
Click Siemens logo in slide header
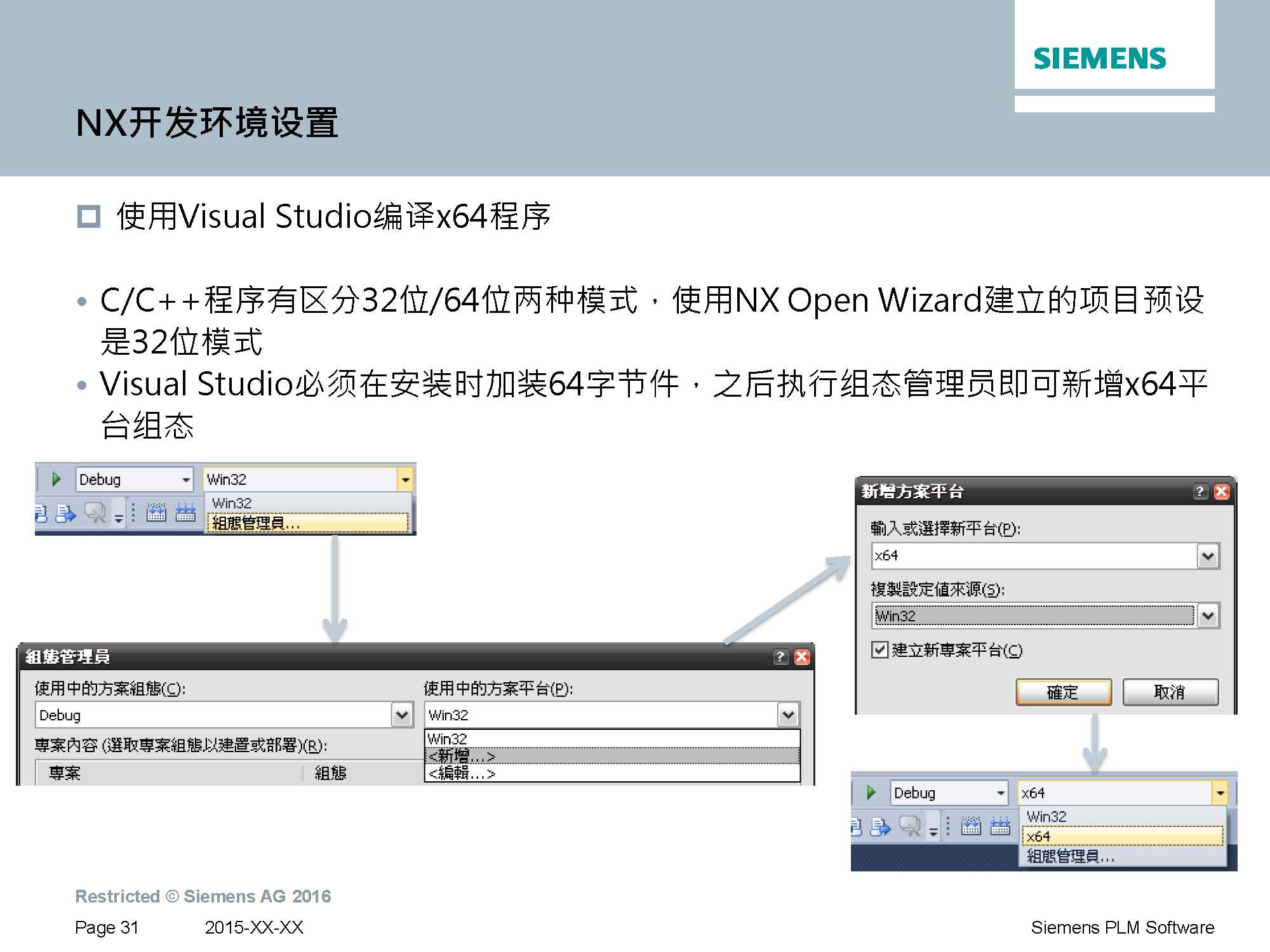[1100, 58]
